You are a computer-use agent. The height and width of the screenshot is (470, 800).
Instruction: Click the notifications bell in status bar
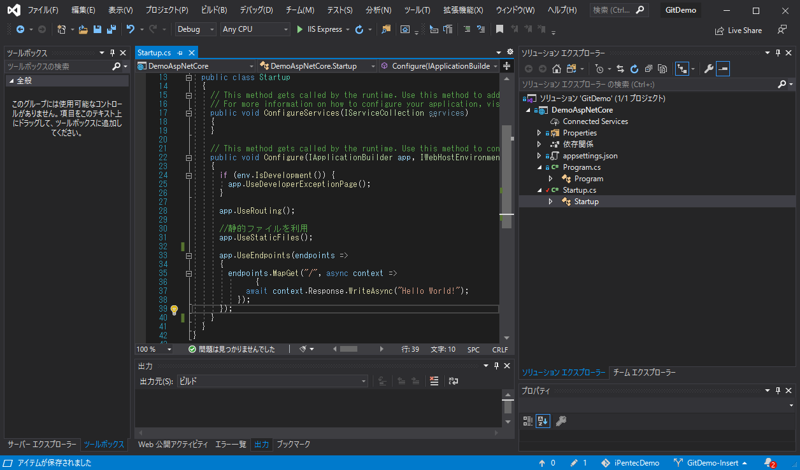click(770, 463)
